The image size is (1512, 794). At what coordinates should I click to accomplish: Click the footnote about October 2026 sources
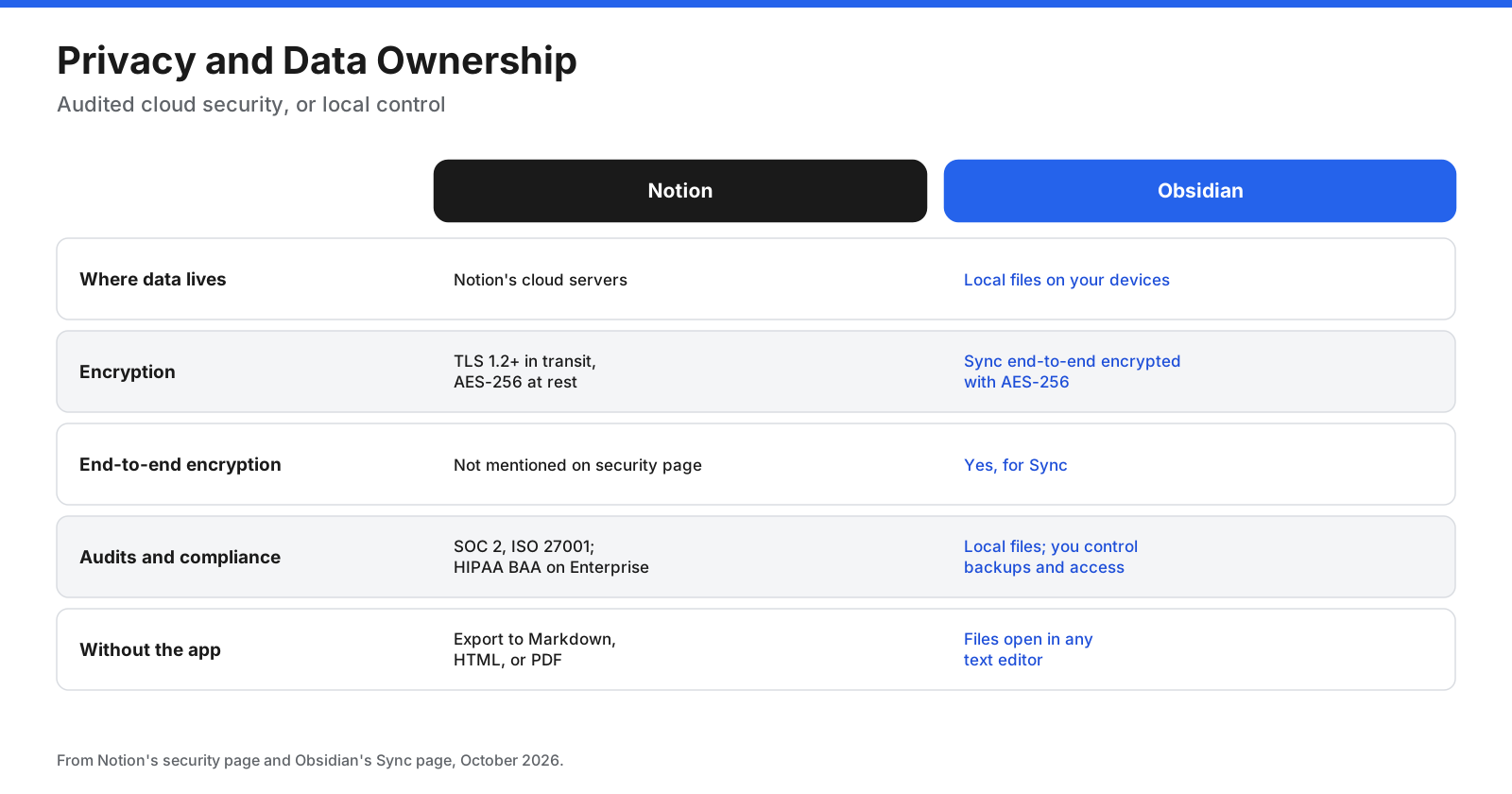click(310, 760)
